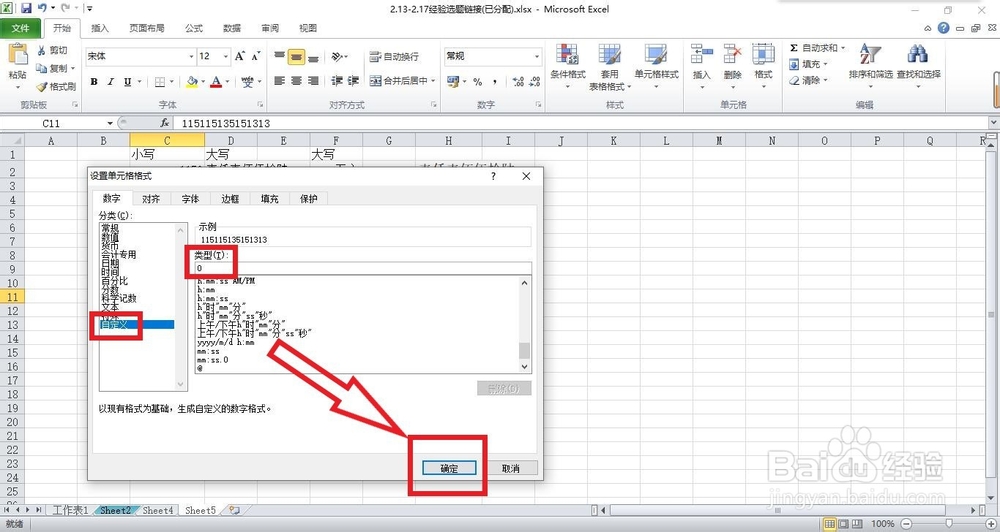Viewport: 1000px width, 532px height.
Task: Click the fx insert function button
Action: click(165, 123)
